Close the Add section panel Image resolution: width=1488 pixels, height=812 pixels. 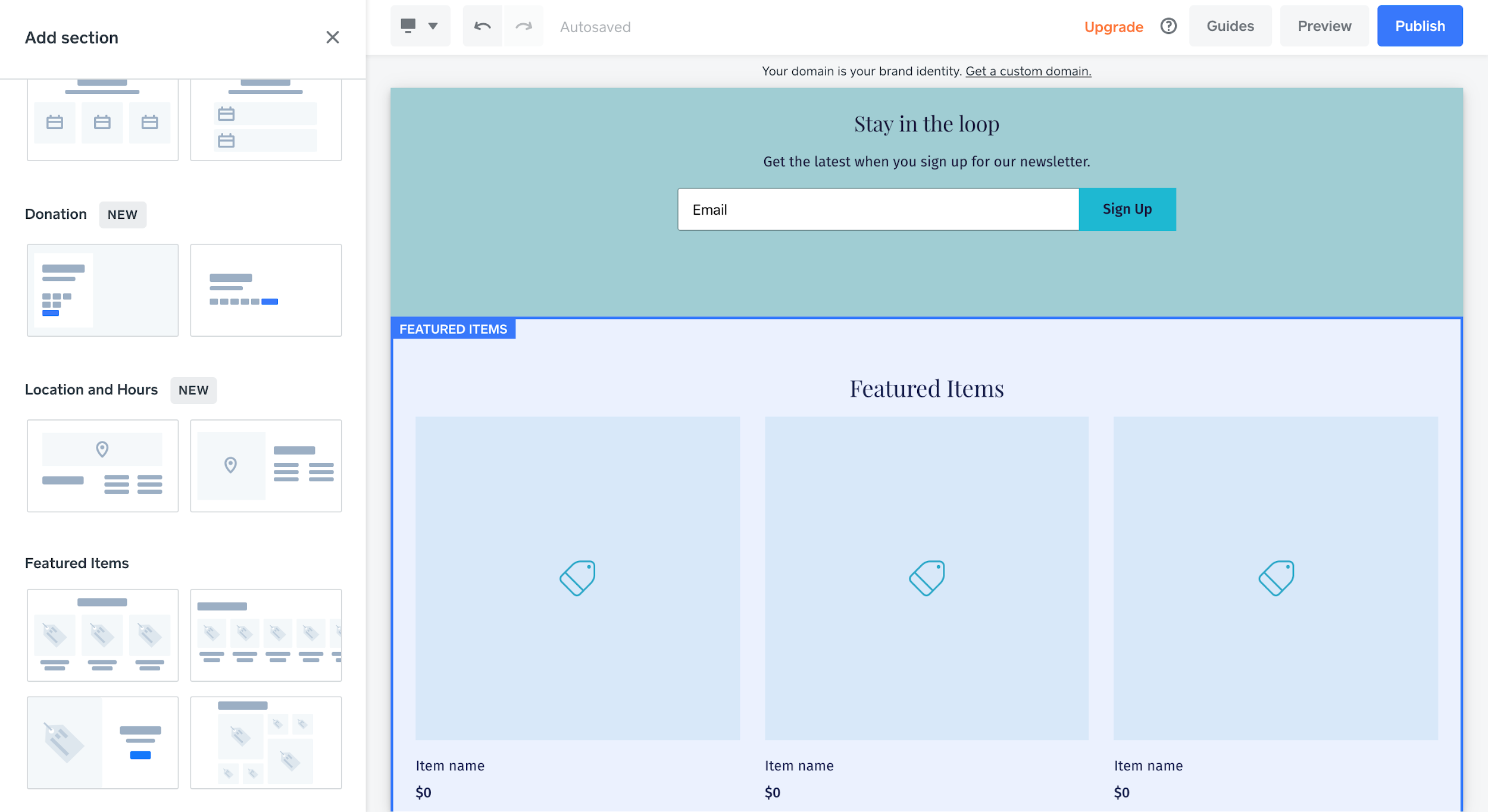coord(333,37)
